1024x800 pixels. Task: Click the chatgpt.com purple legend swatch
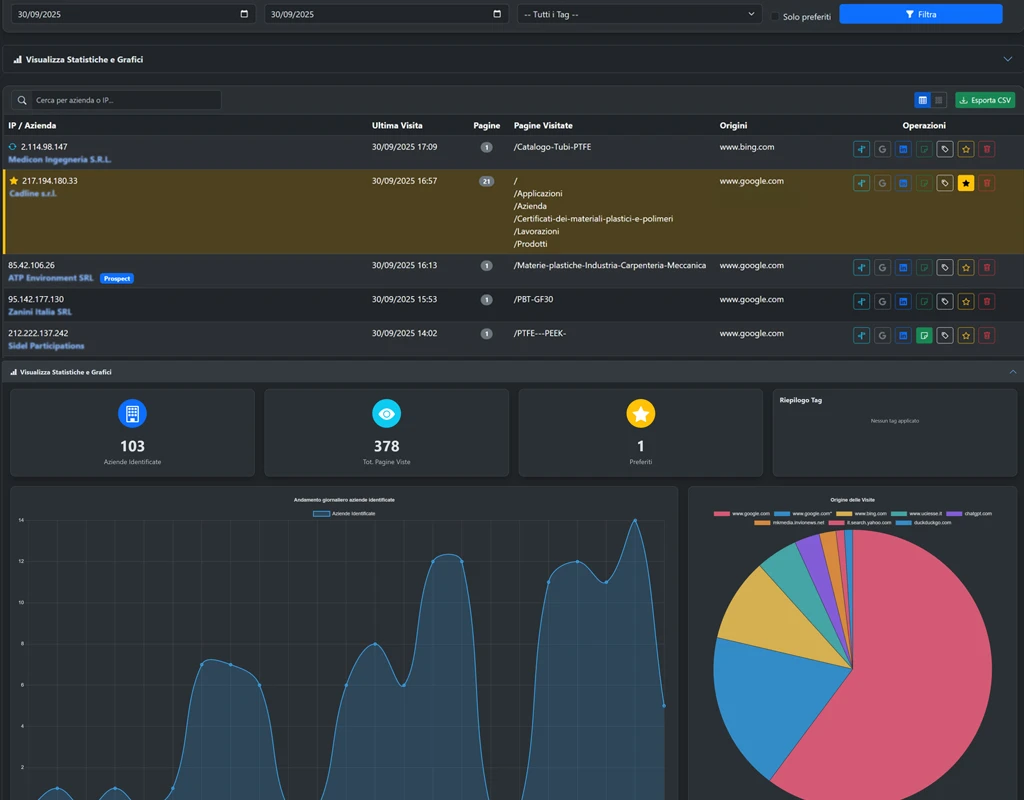click(x=953, y=514)
